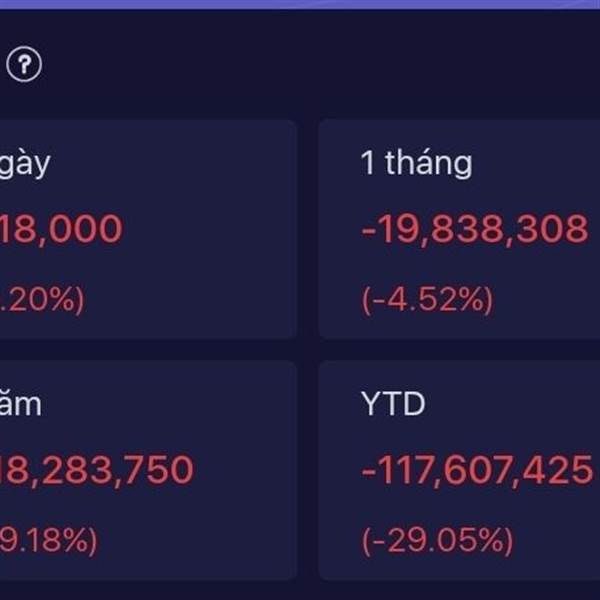This screenshot has height=600, width=600.
Task: Open the YTD performance card
Action: pos(459,470)
